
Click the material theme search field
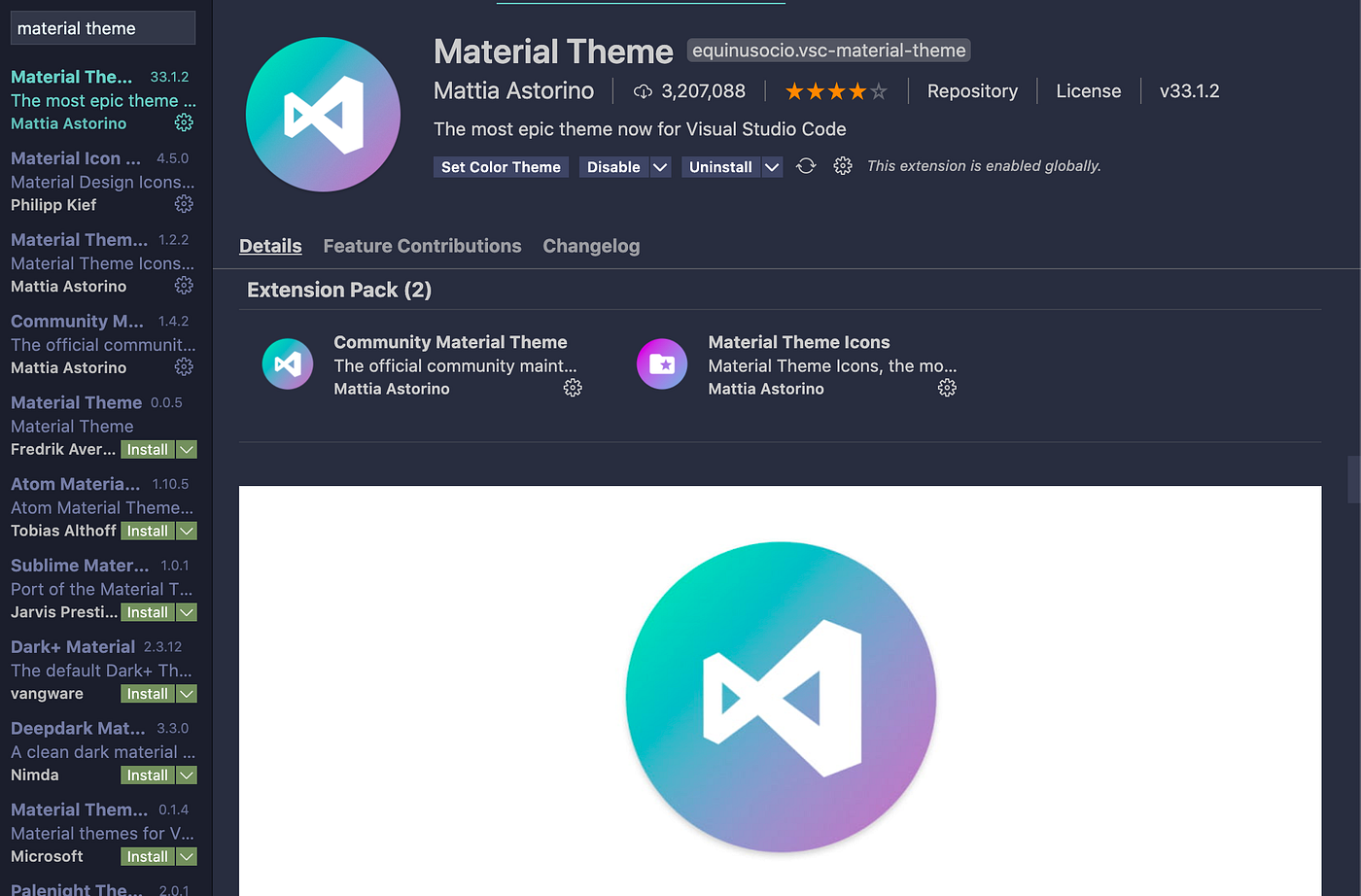(x=102, y=27)
